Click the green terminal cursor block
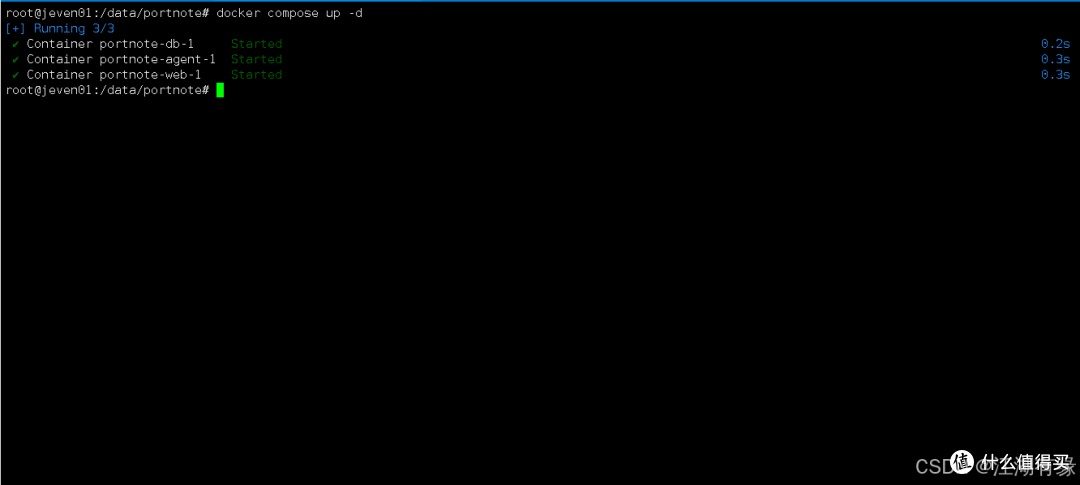Viewport: 1080px width, 485px height. 220,90
